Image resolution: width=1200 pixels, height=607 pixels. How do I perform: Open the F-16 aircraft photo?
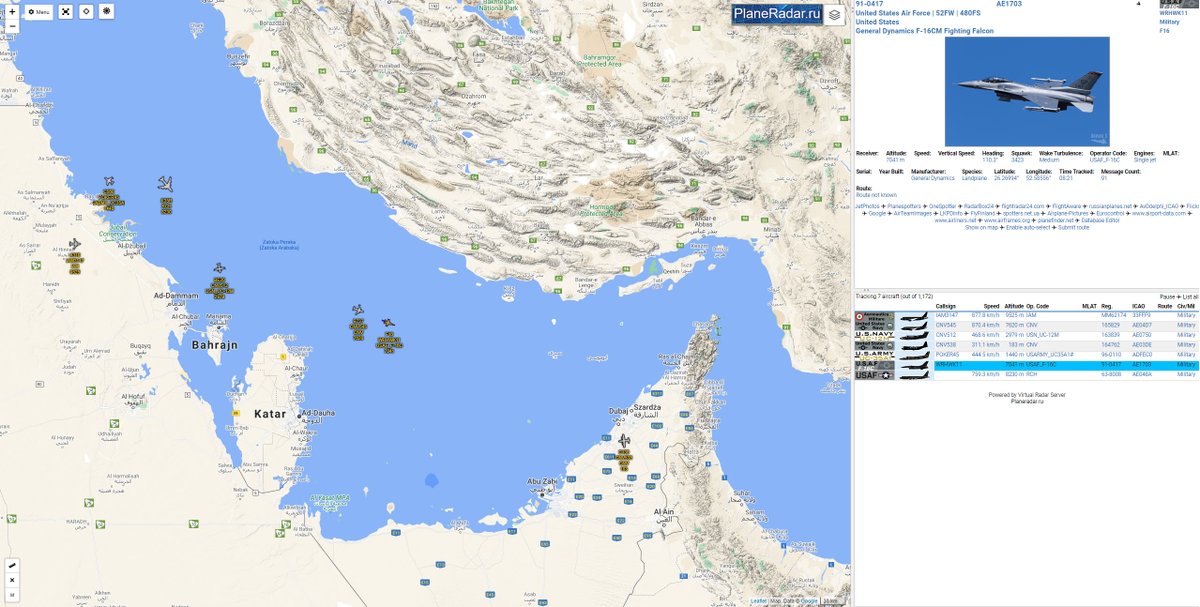[1027, 90]
